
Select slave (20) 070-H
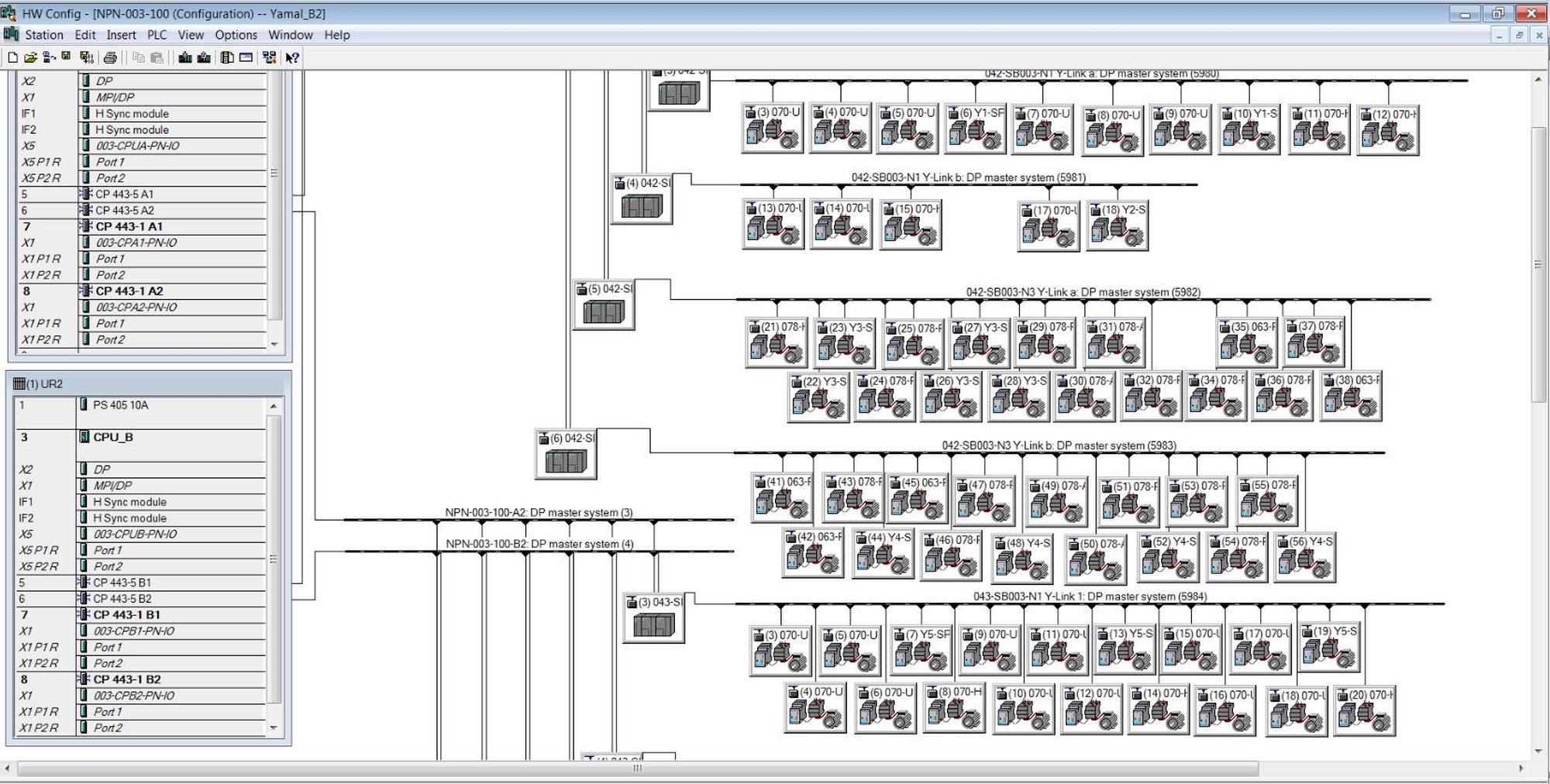1365,711
